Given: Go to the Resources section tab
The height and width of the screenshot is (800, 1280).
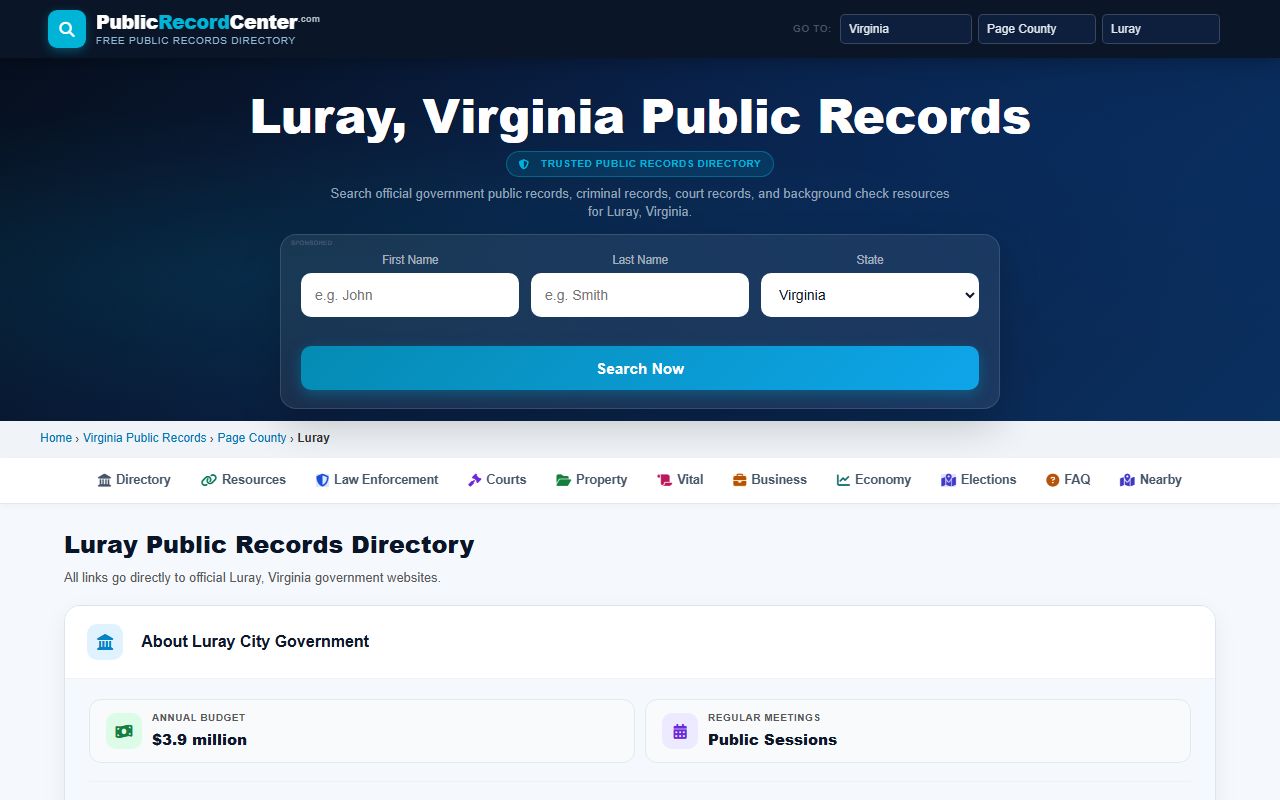Looking at the screenshot, I should coord(244,480).
